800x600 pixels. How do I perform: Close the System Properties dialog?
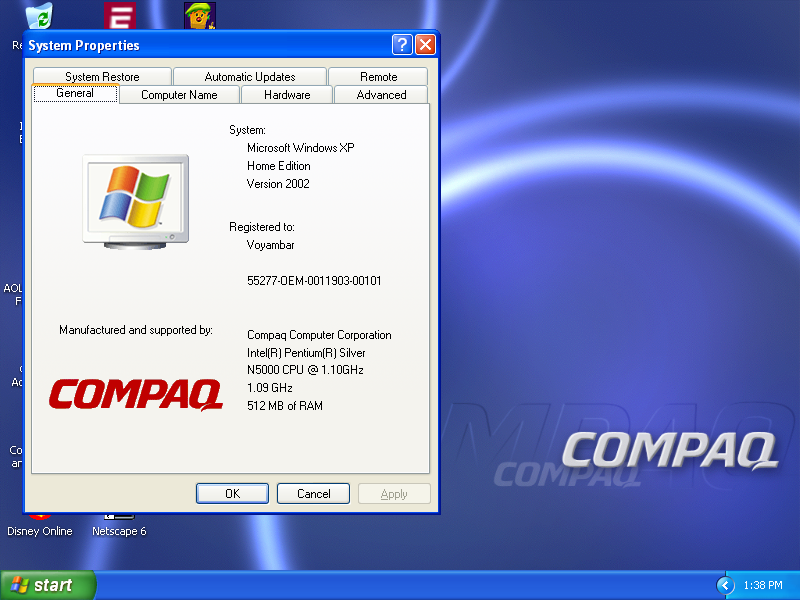tap(426, 45)
